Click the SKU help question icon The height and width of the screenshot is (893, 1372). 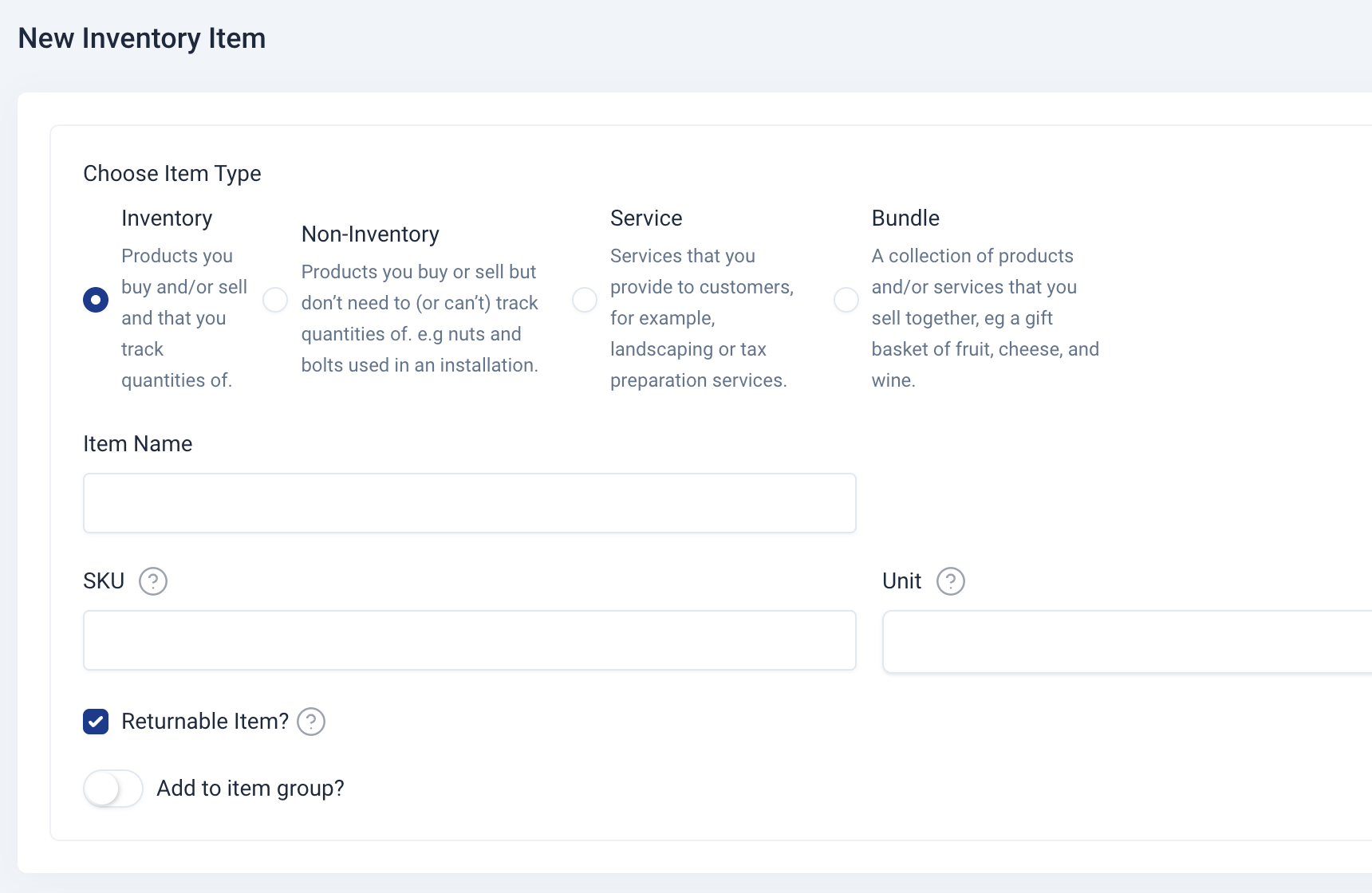(152, 581)
